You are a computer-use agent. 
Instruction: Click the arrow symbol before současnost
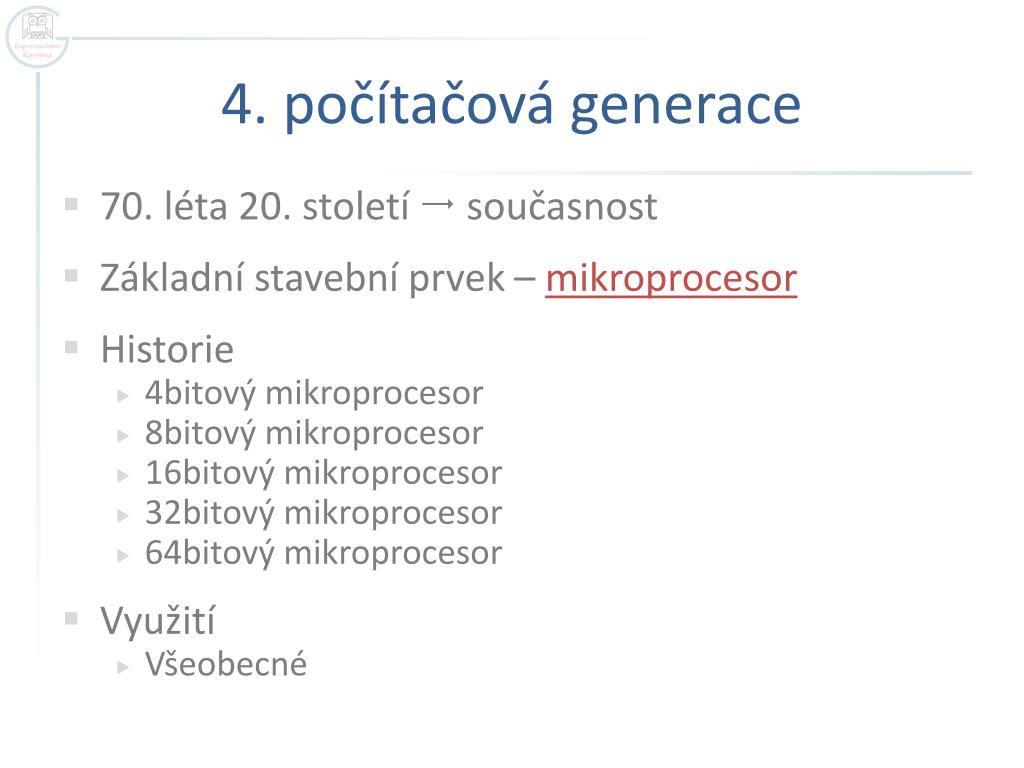click(438, 205)
